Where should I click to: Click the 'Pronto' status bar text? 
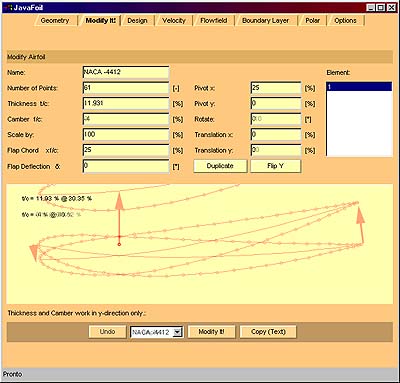point(12,374)
